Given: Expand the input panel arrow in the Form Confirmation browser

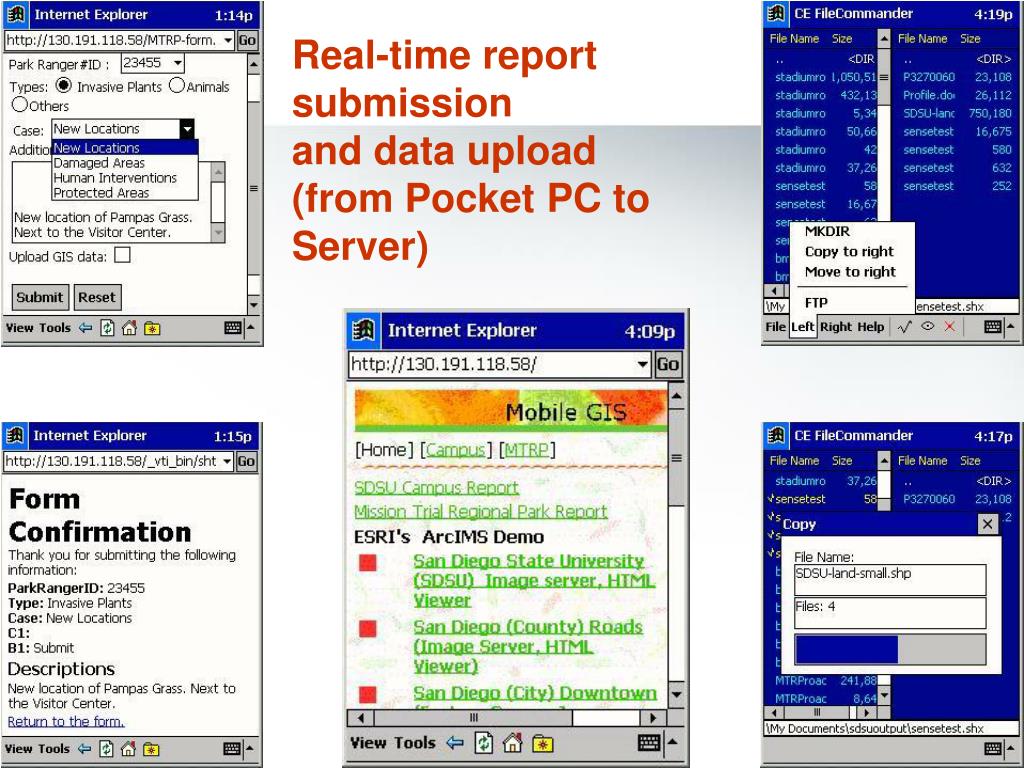Looking at the screenshot, I should [x=250, y=747].
